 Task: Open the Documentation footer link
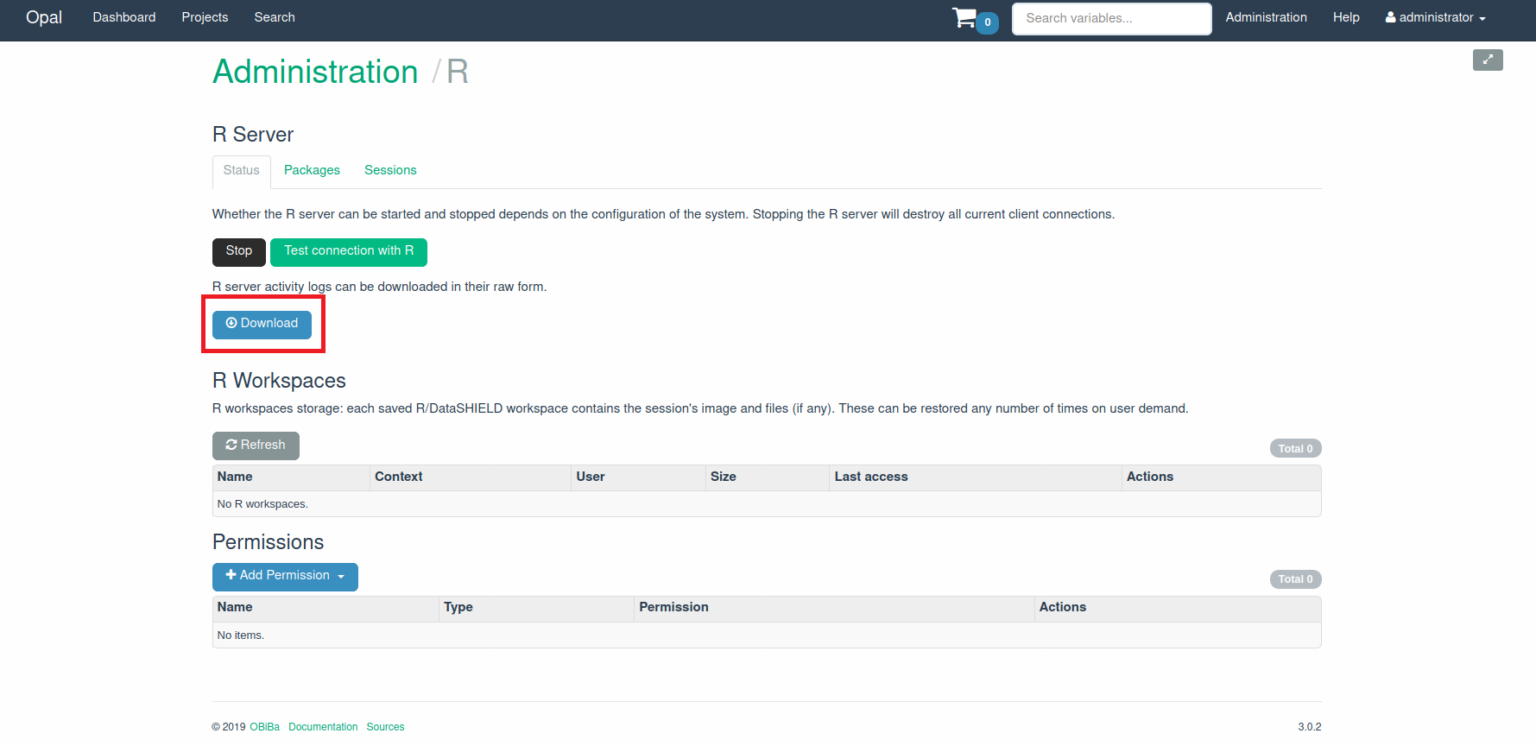[323, 727]
